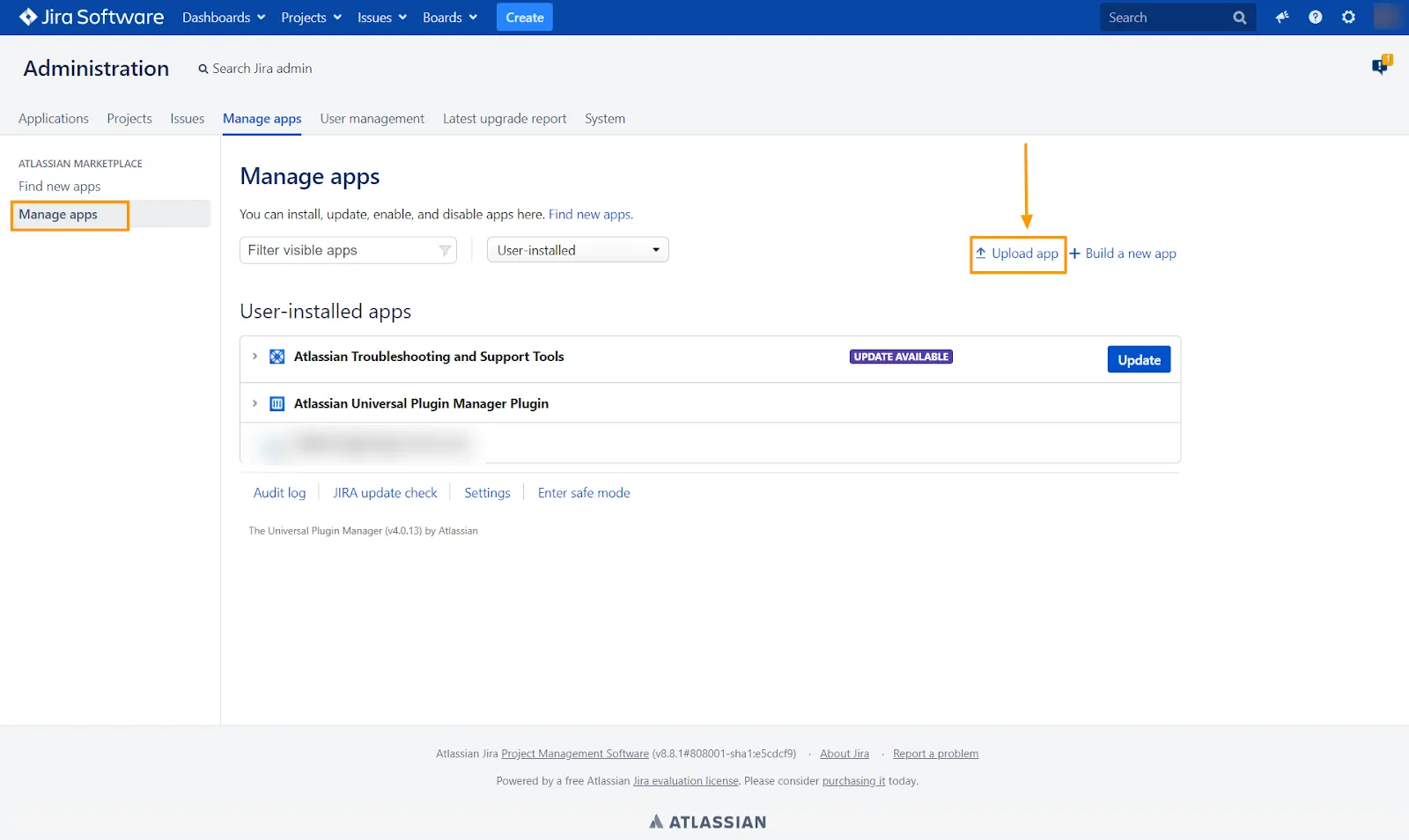Click the filter funnel icon
Screen dimensions: 1409x840
(445, 251)
